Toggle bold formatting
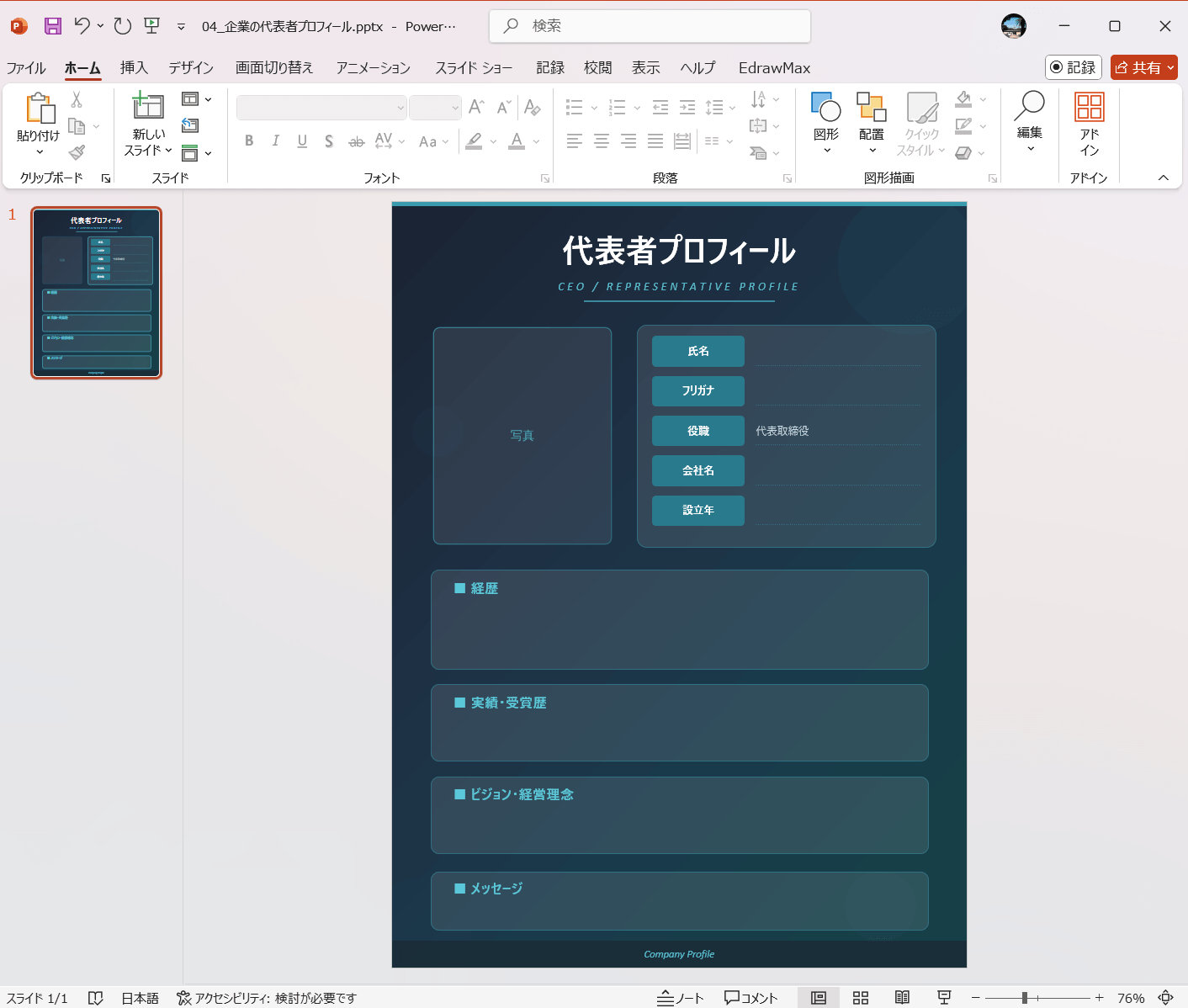Image resolution: width=1188 pixels, height=1008 pixels. tap(249, 141)
